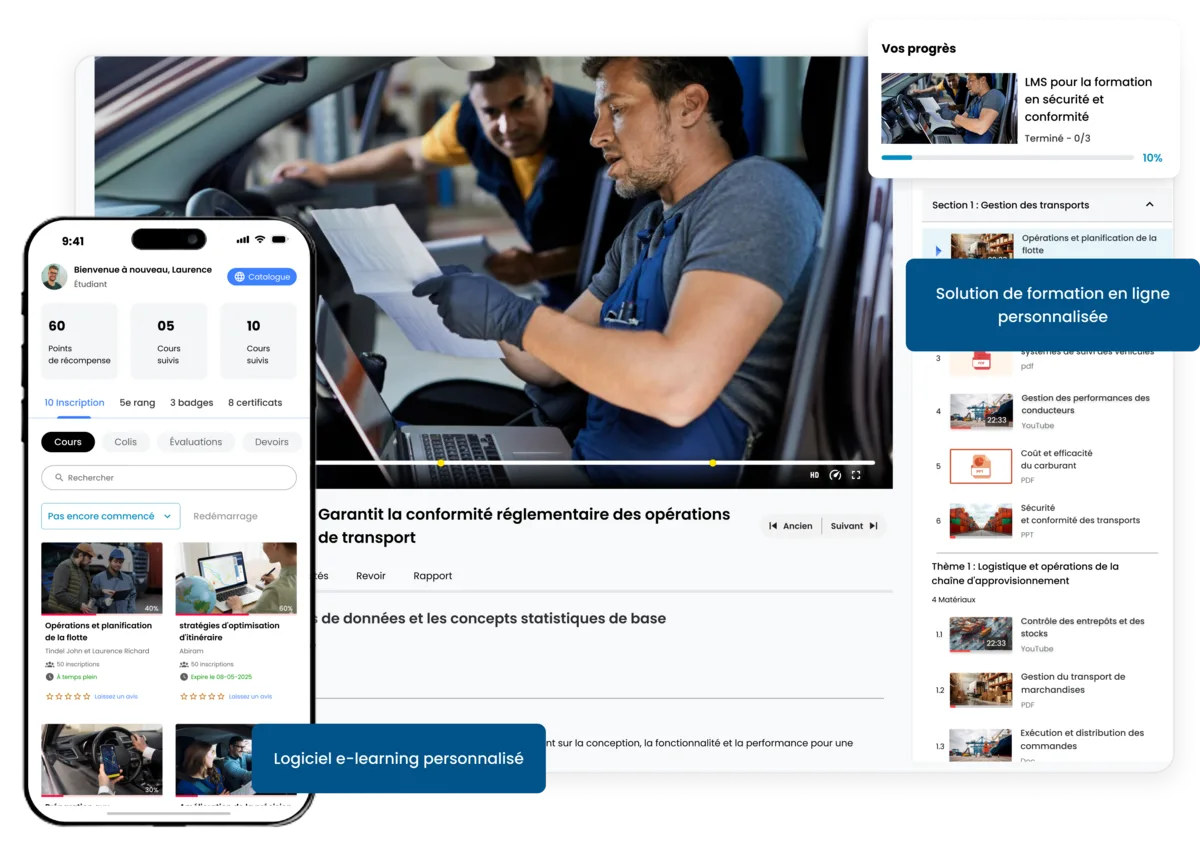This screenshot has height=847, width=1200.
Task: Enter fullscreen with the video player icon
Action: tap(854, 475)
